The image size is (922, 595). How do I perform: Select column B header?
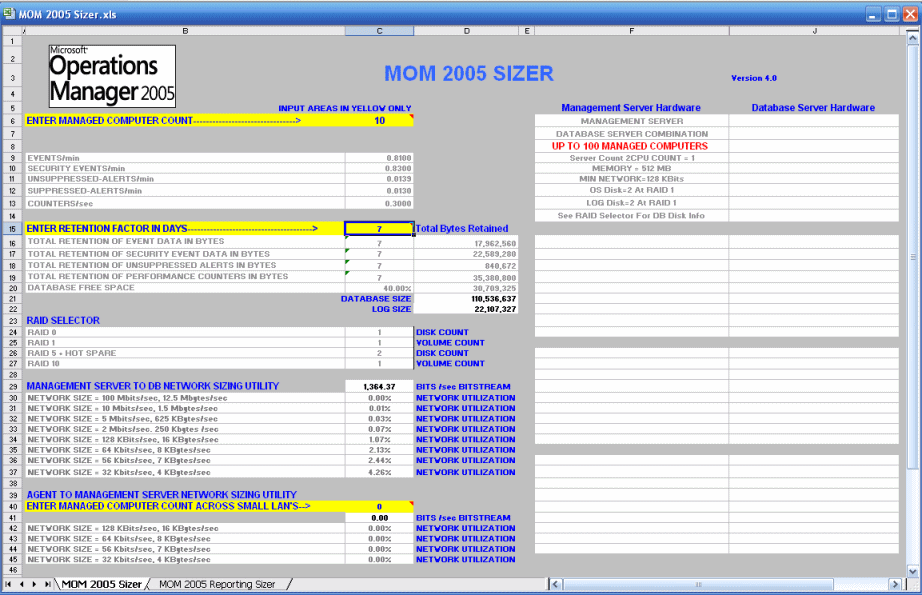click(x=185, y=31)
